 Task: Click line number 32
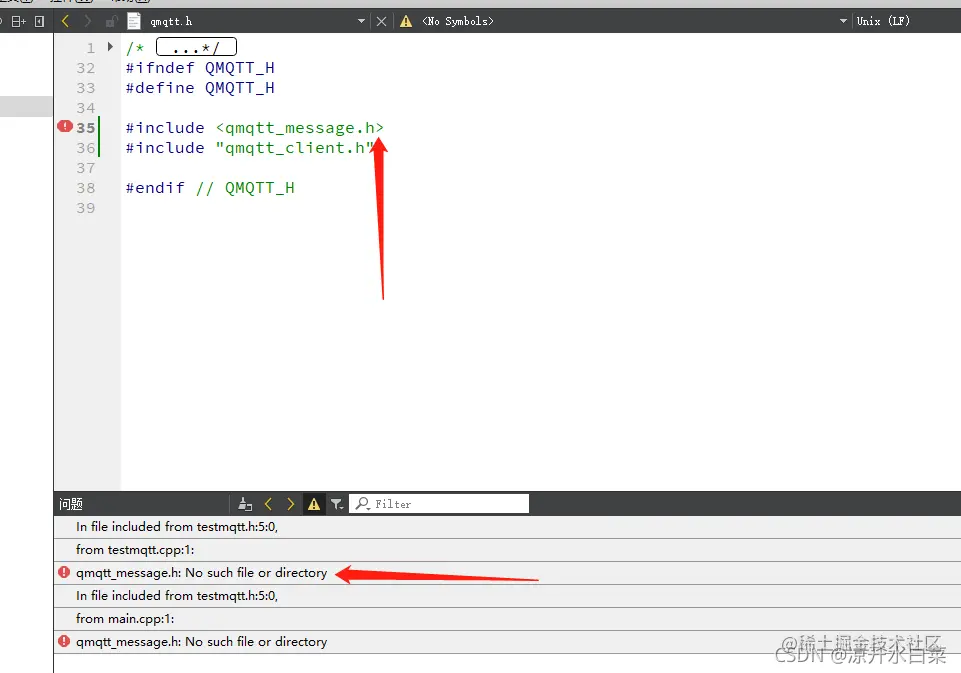click(86, 68)
